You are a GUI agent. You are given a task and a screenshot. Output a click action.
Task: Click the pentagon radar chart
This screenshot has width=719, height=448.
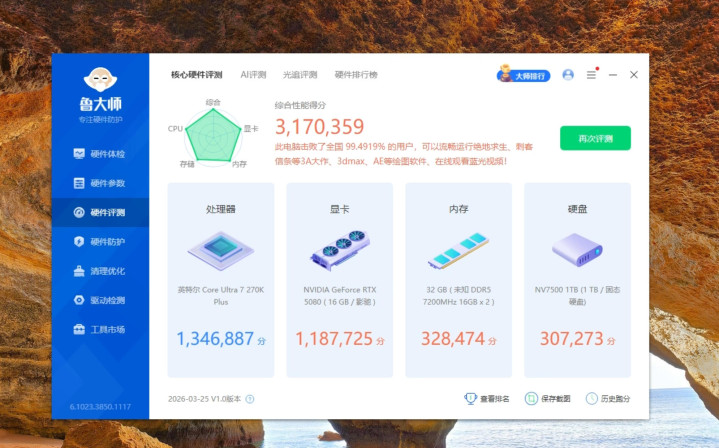tap(213, 135)
